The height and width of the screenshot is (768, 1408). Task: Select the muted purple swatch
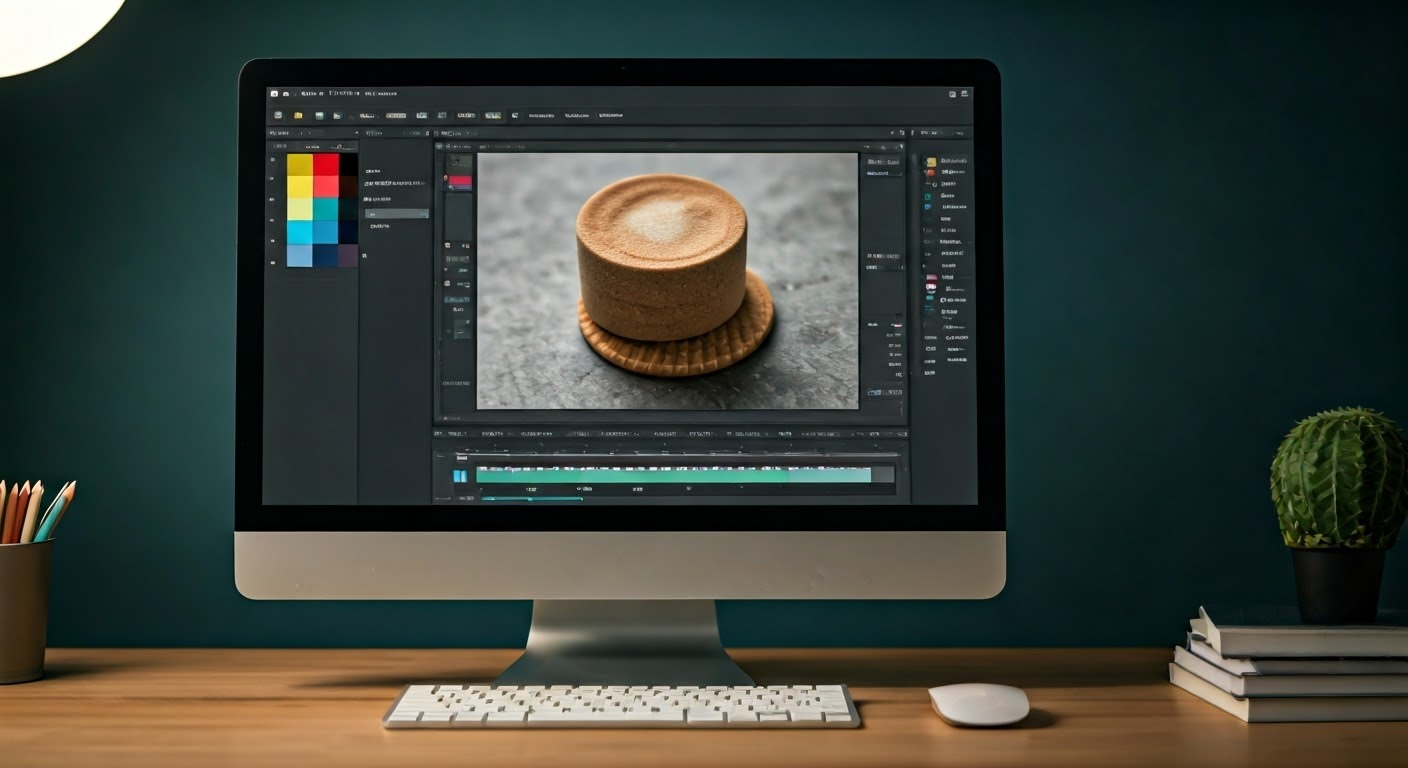(x=348, y=255)
